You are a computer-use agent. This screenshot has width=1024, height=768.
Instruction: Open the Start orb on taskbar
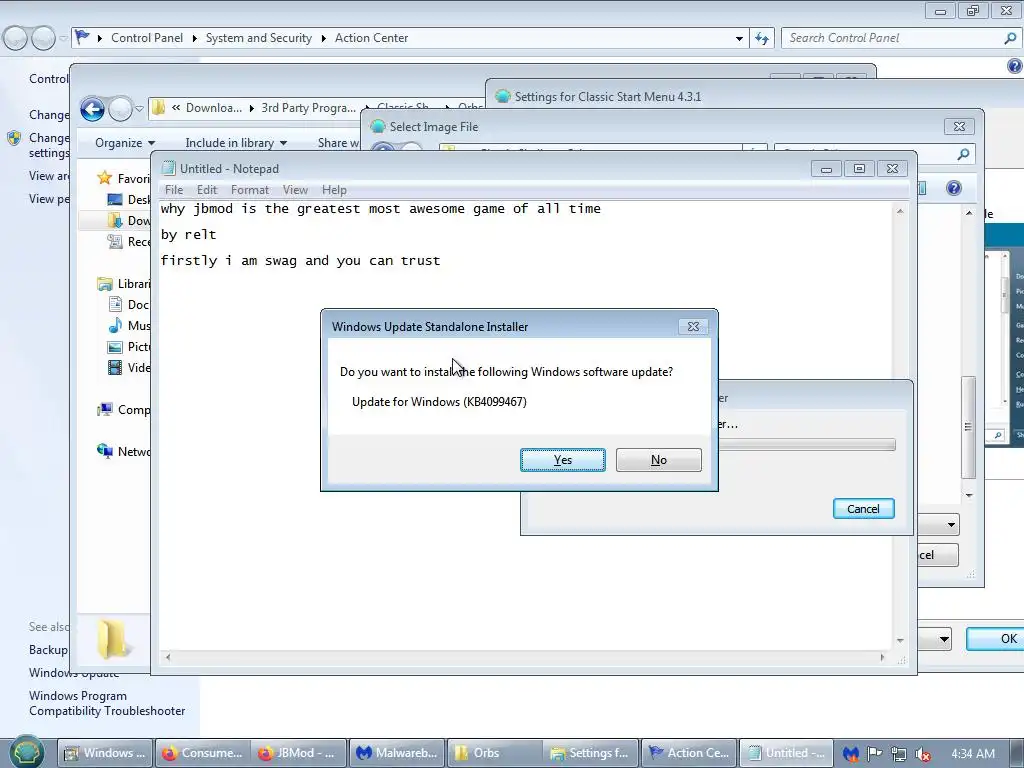click(27, 752)
